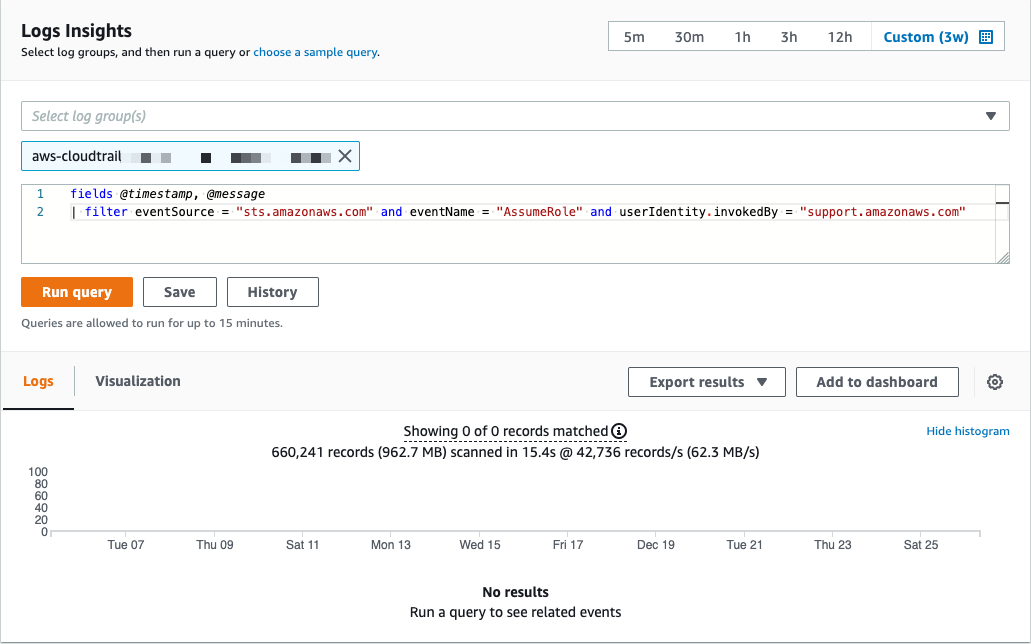Choose the Custom (3w) time range
Image resolution: width=1031 pixels, height=644 pixels.
tap(926, 37)
